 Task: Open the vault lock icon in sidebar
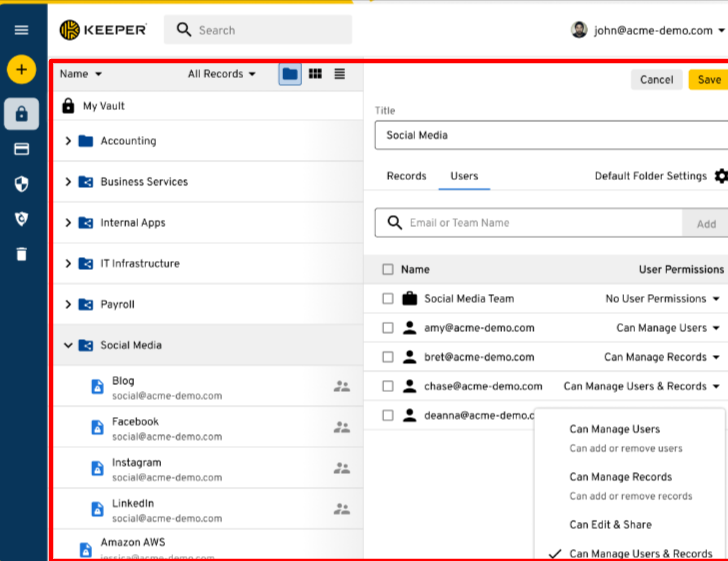coord(21,114)
